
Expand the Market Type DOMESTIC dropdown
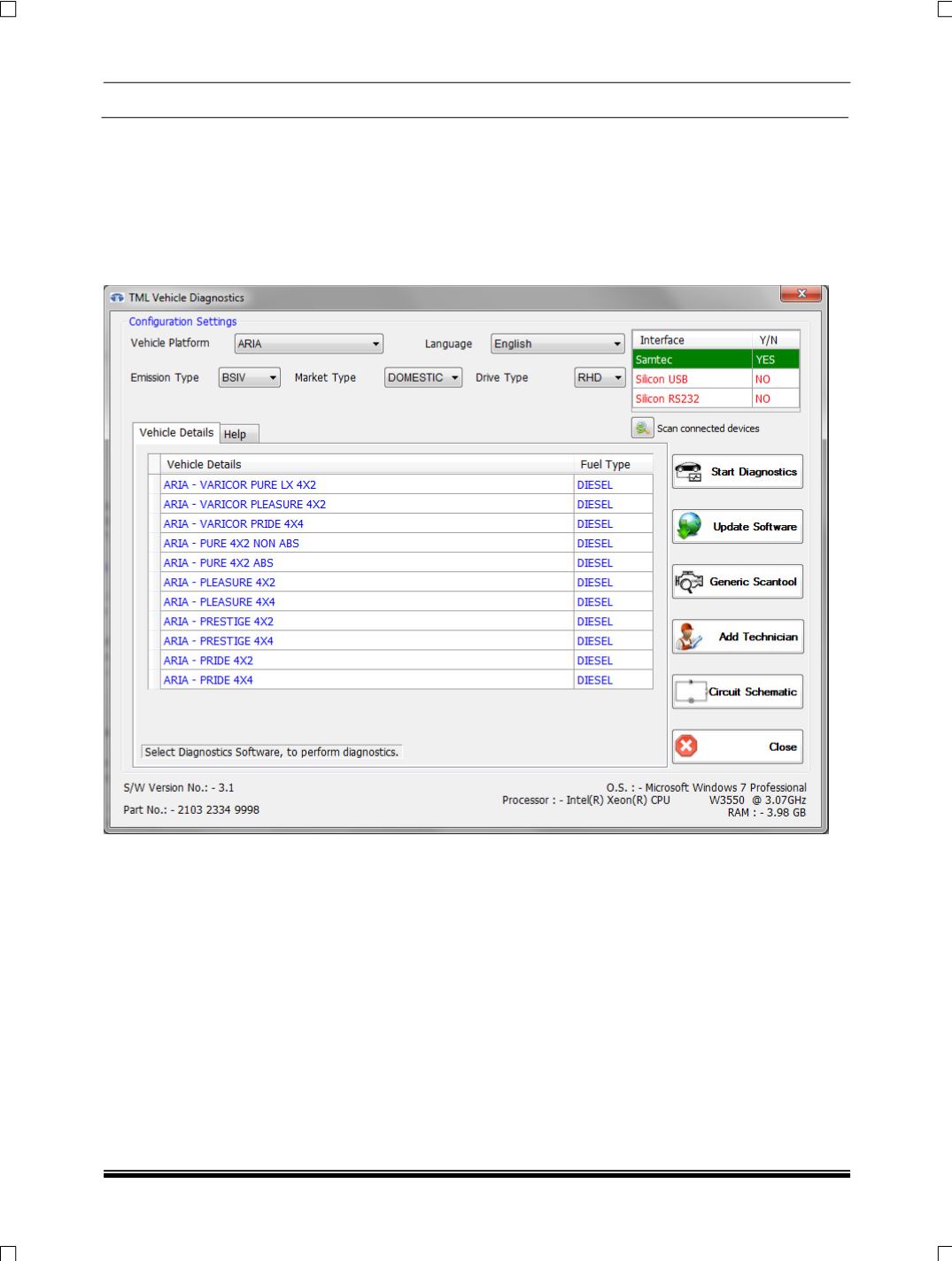point(423,377)
